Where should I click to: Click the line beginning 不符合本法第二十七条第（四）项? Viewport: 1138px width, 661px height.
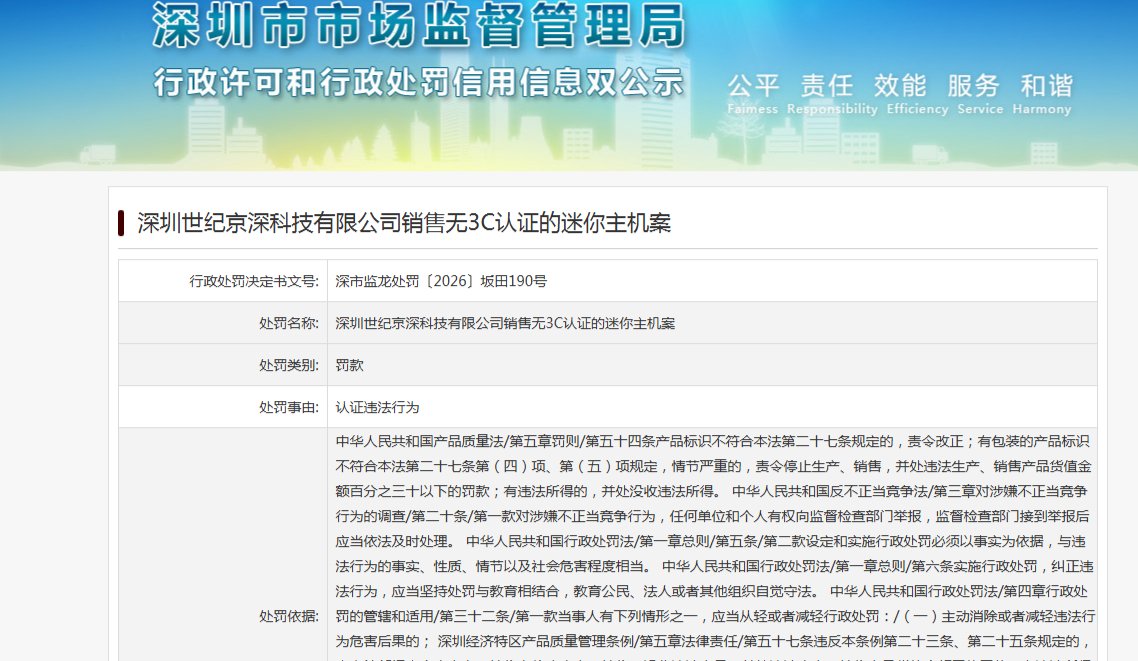pos(713,466)
